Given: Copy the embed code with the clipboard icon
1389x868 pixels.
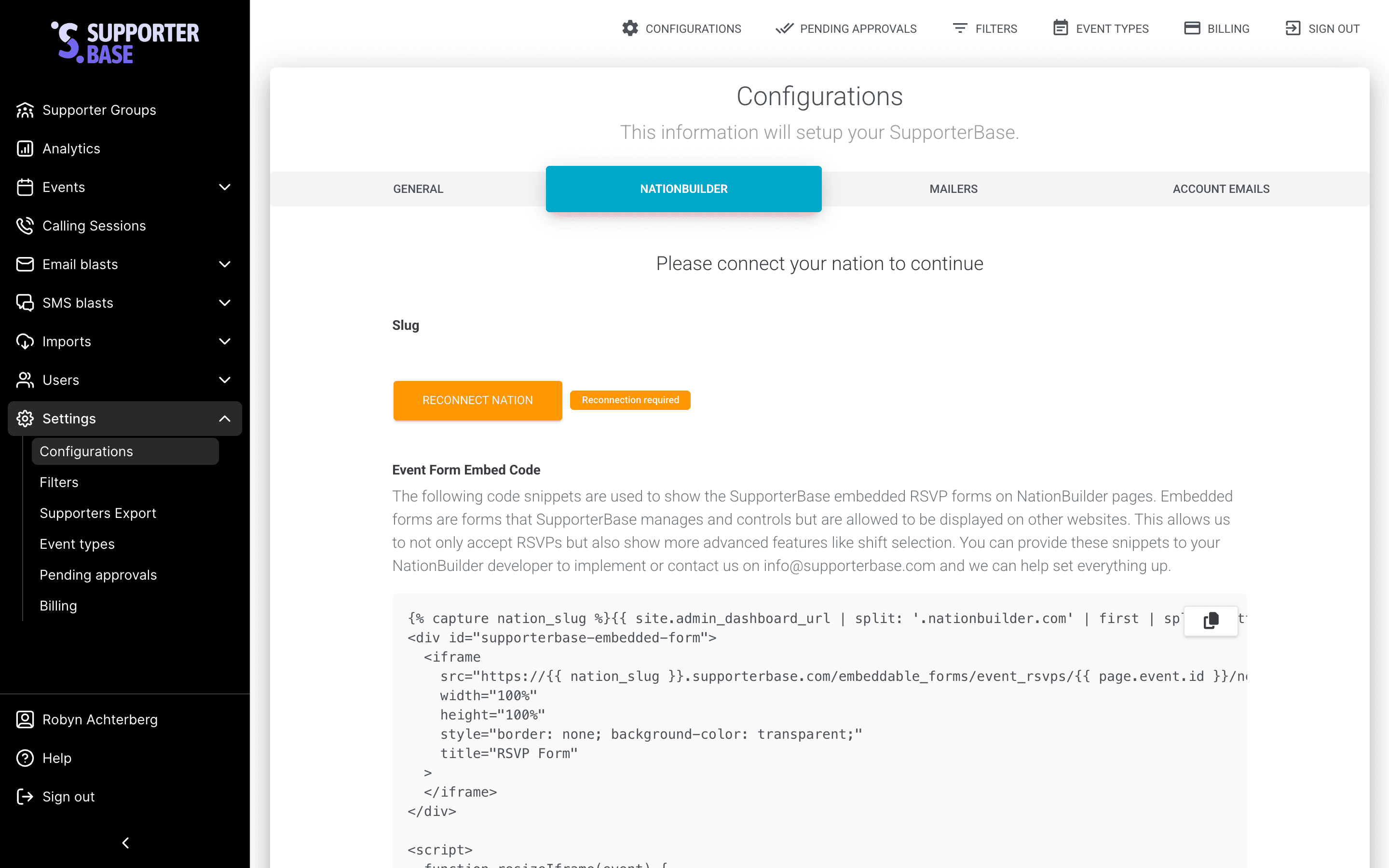Looking at the screenshot, I should point(1211,621).
